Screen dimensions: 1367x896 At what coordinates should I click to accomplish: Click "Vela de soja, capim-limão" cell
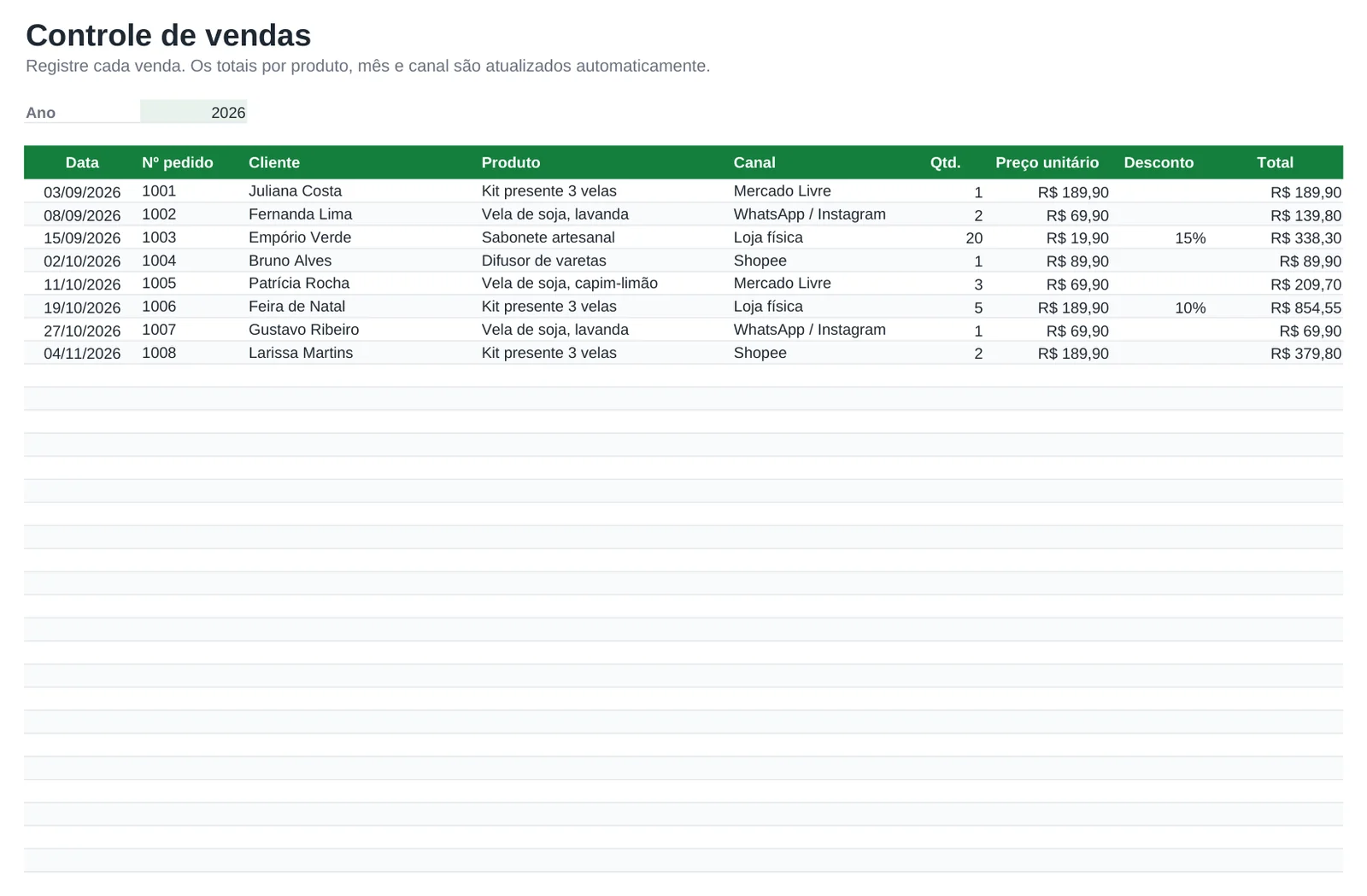606,284
